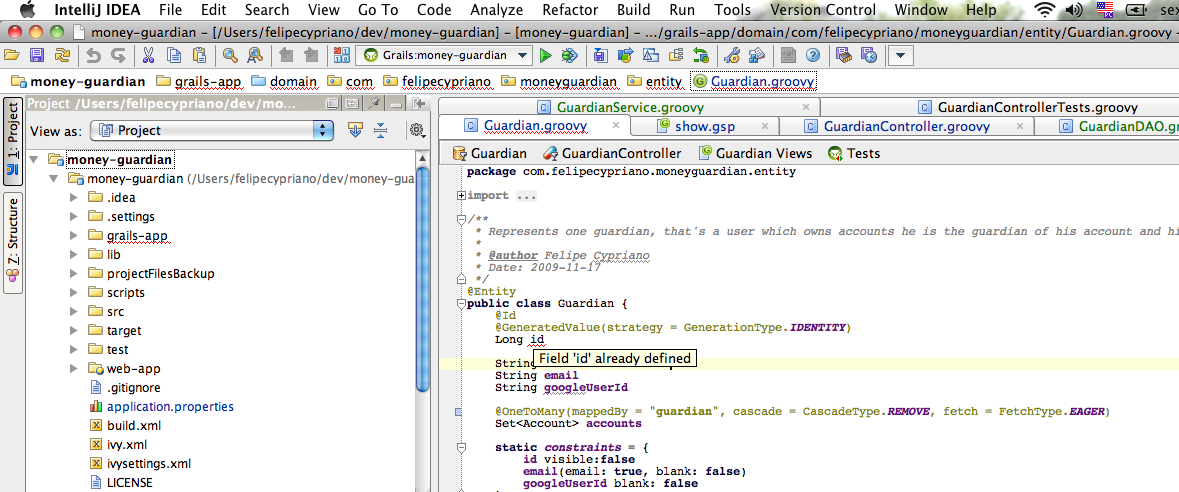The image size is (1179, 492).
Task: Click the Rollback green arrow icon
Action: (x=701, y=55)
